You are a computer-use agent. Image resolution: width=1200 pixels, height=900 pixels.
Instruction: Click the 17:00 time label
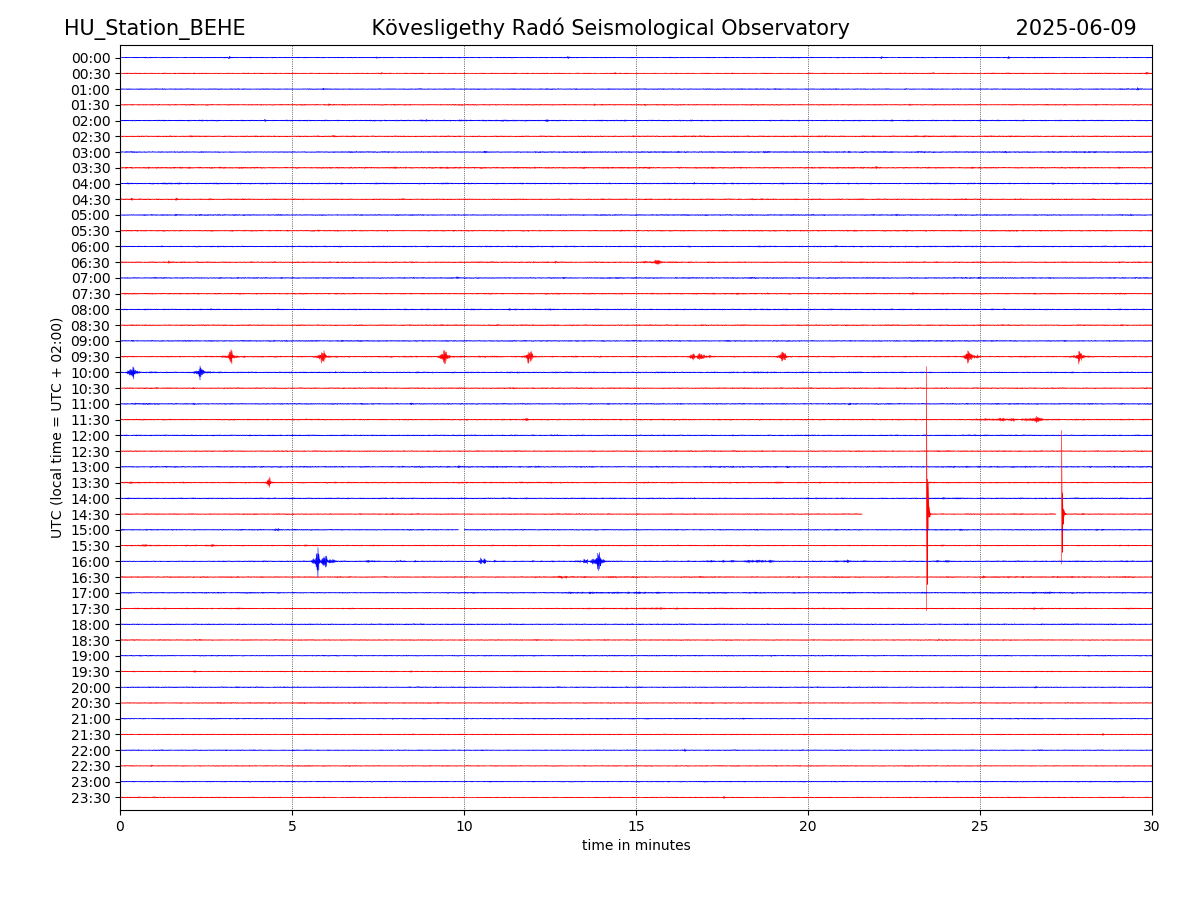[x=91, y=593]
